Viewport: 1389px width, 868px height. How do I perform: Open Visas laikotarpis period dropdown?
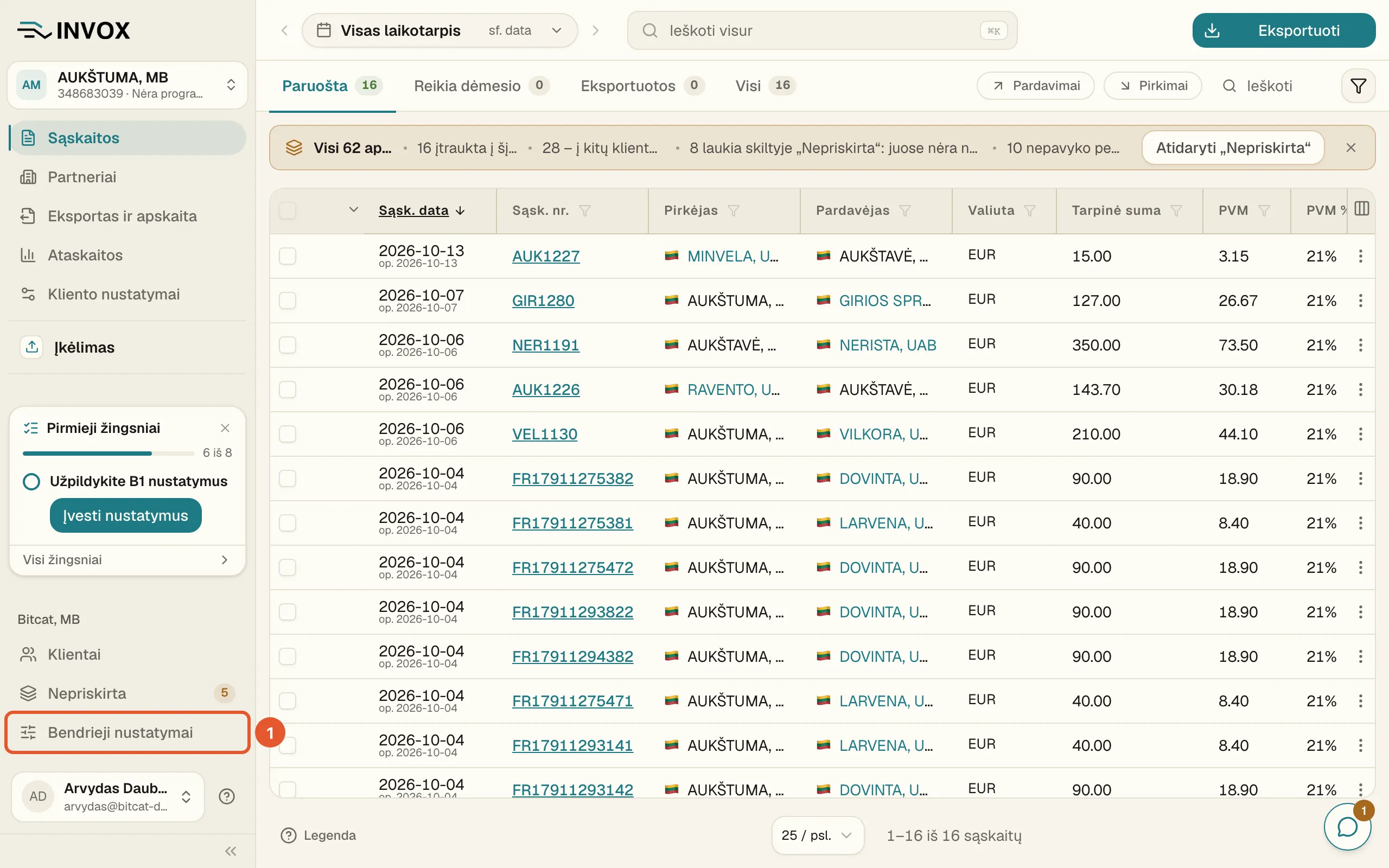pyautogui.click(x=439, y=30)
